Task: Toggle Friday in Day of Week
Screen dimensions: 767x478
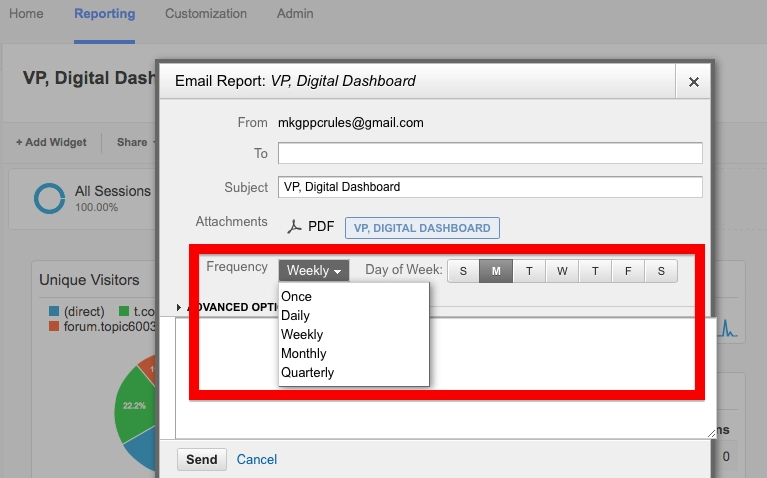Action: tap(628, 271)
